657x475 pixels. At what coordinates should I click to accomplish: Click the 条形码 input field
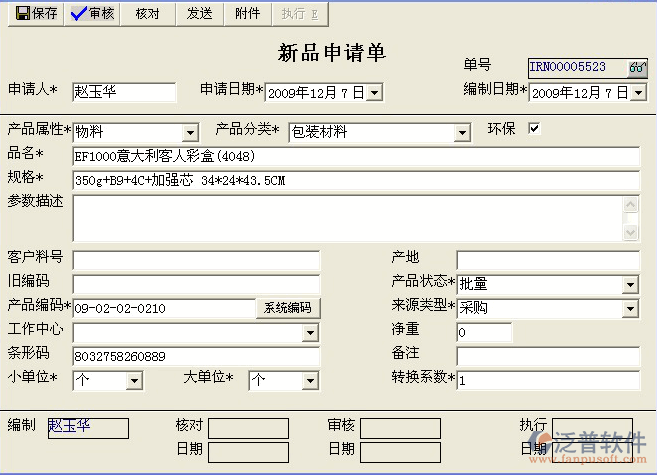tap(195, 356)
